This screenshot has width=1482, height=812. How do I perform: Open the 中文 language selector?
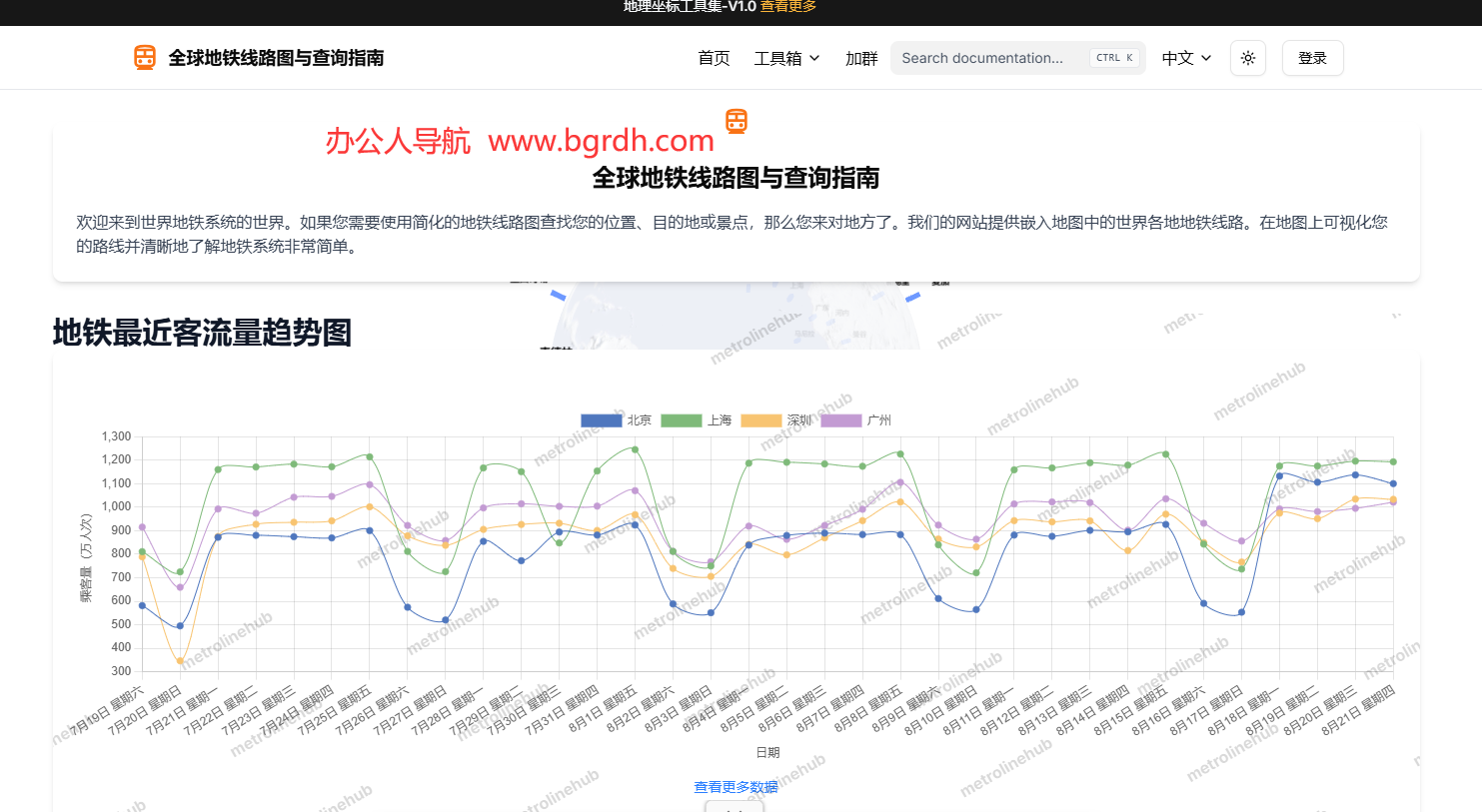click(1186, 58)
